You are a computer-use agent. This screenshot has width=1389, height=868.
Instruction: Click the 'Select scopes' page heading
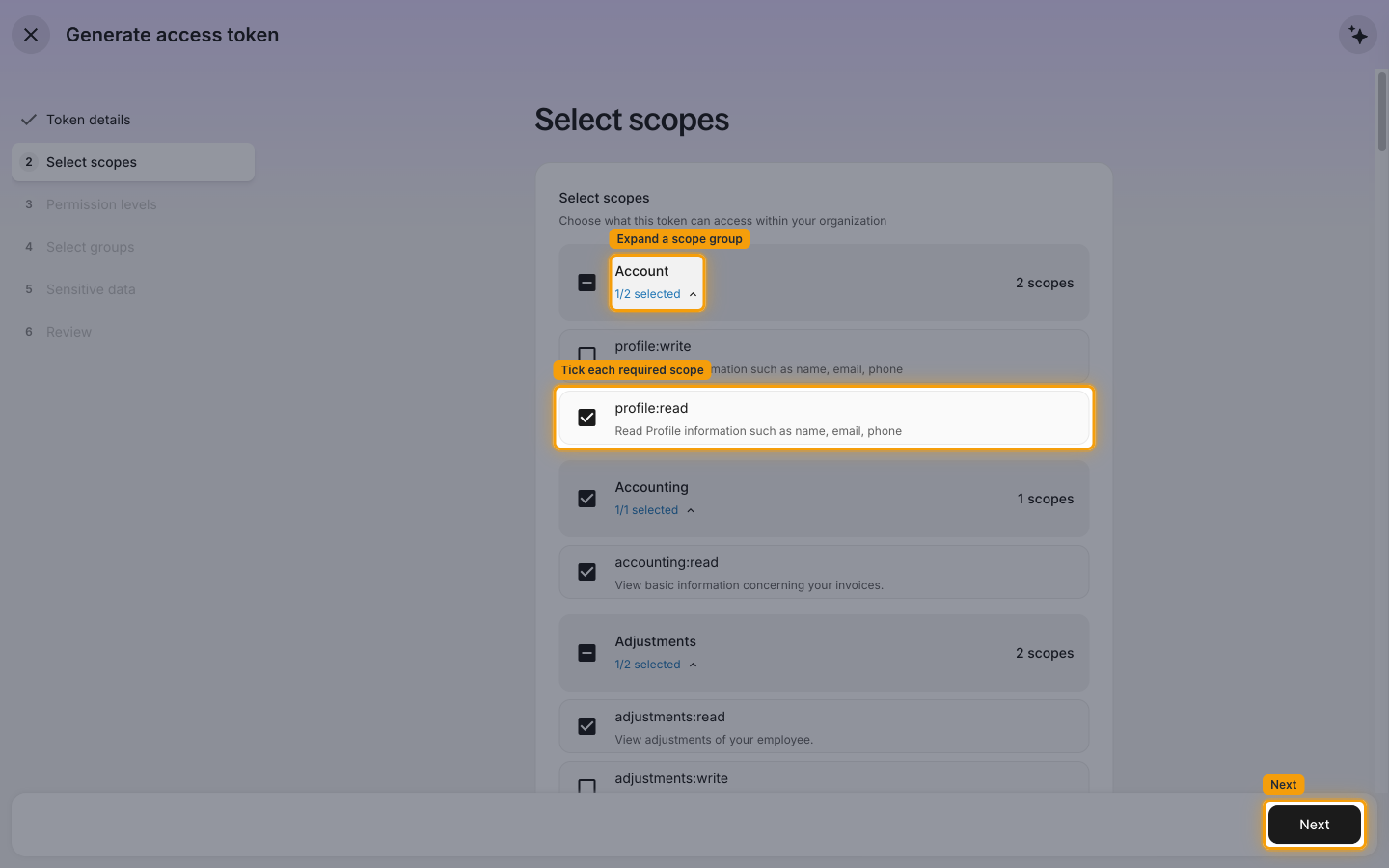point(632,120)
